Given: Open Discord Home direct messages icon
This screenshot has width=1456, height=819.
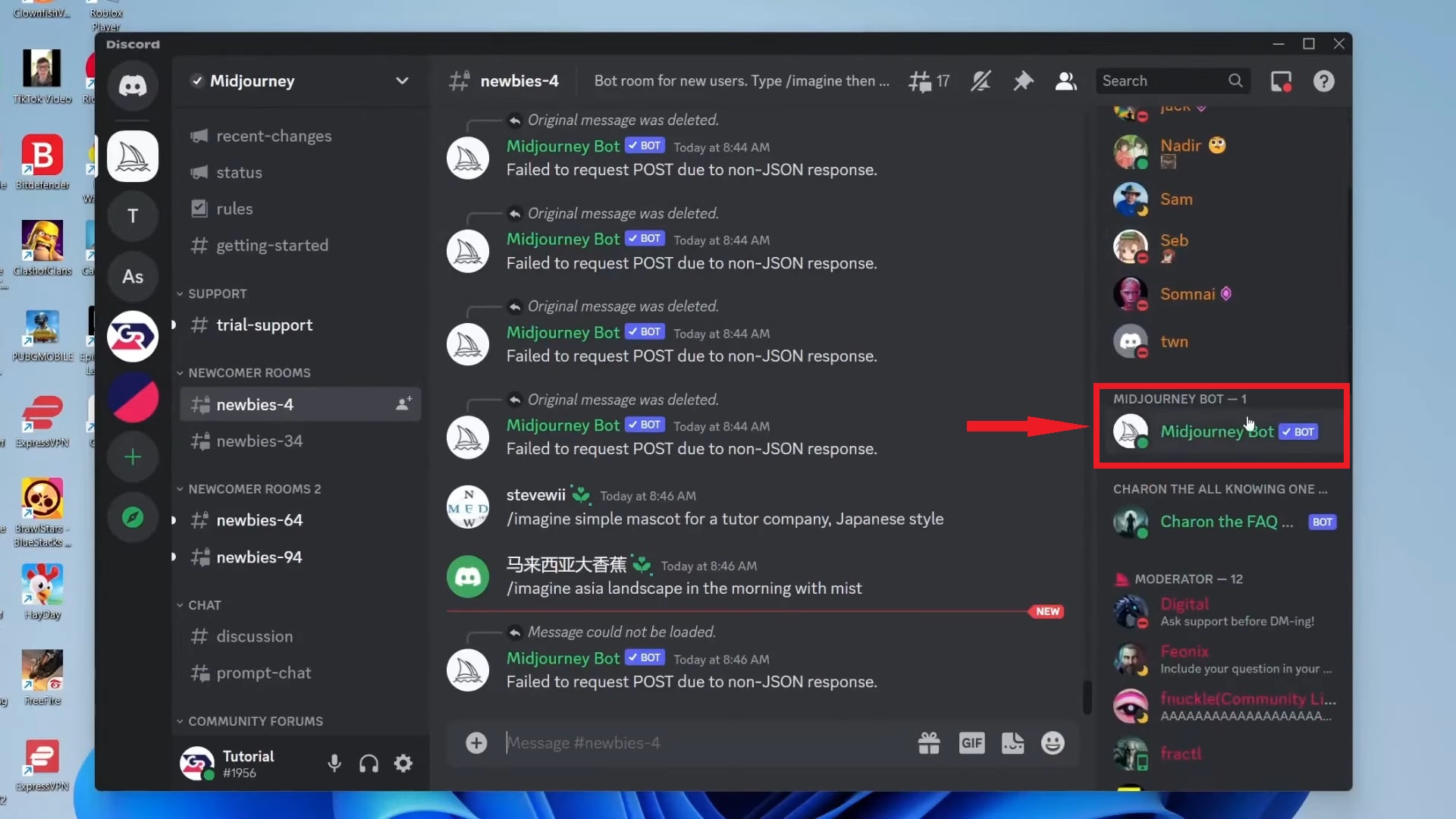Looking at the screenshot, I should click(x=133, y=86).
